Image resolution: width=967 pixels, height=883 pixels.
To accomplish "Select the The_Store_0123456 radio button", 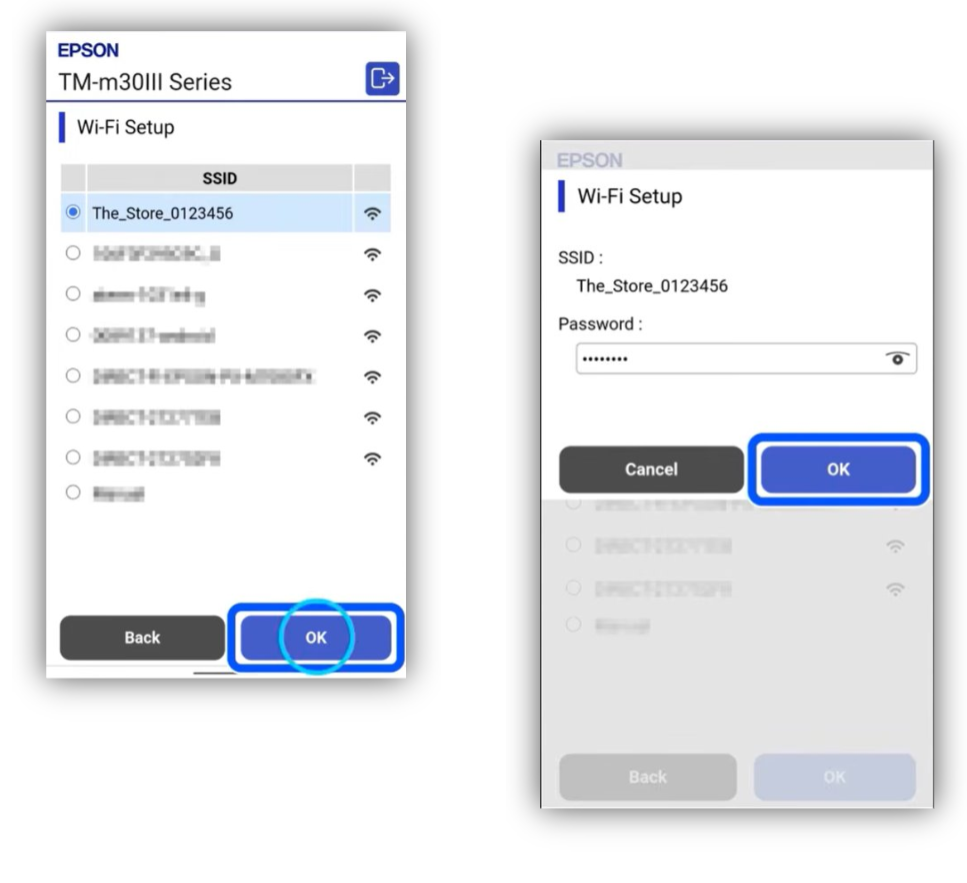I will tap(73, 212).
